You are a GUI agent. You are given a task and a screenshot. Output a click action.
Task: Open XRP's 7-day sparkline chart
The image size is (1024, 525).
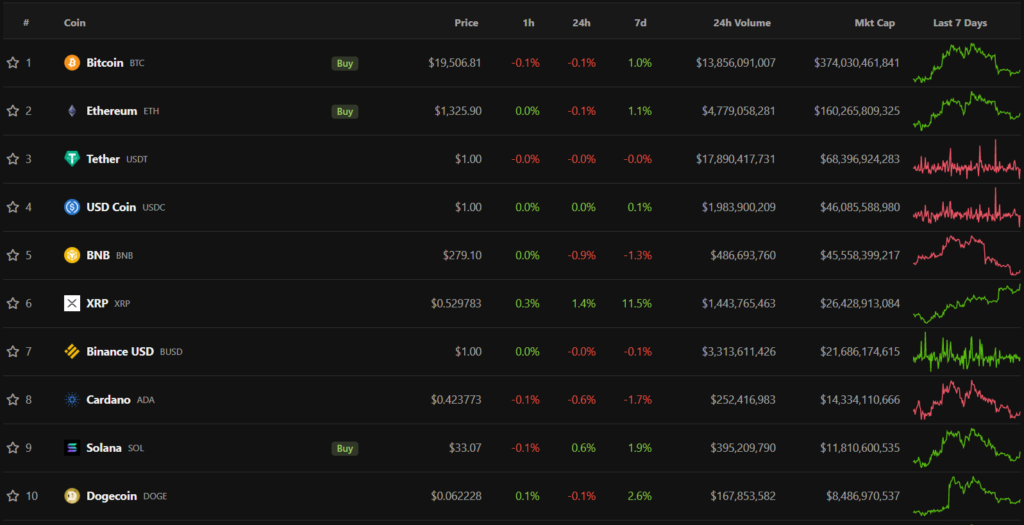click(967, 304)
